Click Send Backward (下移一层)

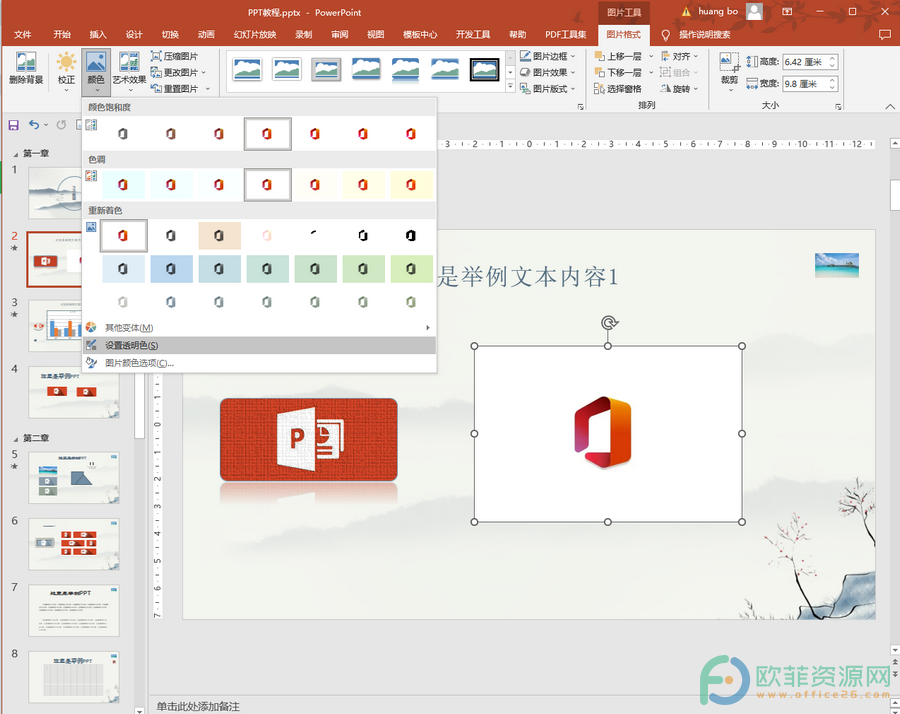coord(618,72)
